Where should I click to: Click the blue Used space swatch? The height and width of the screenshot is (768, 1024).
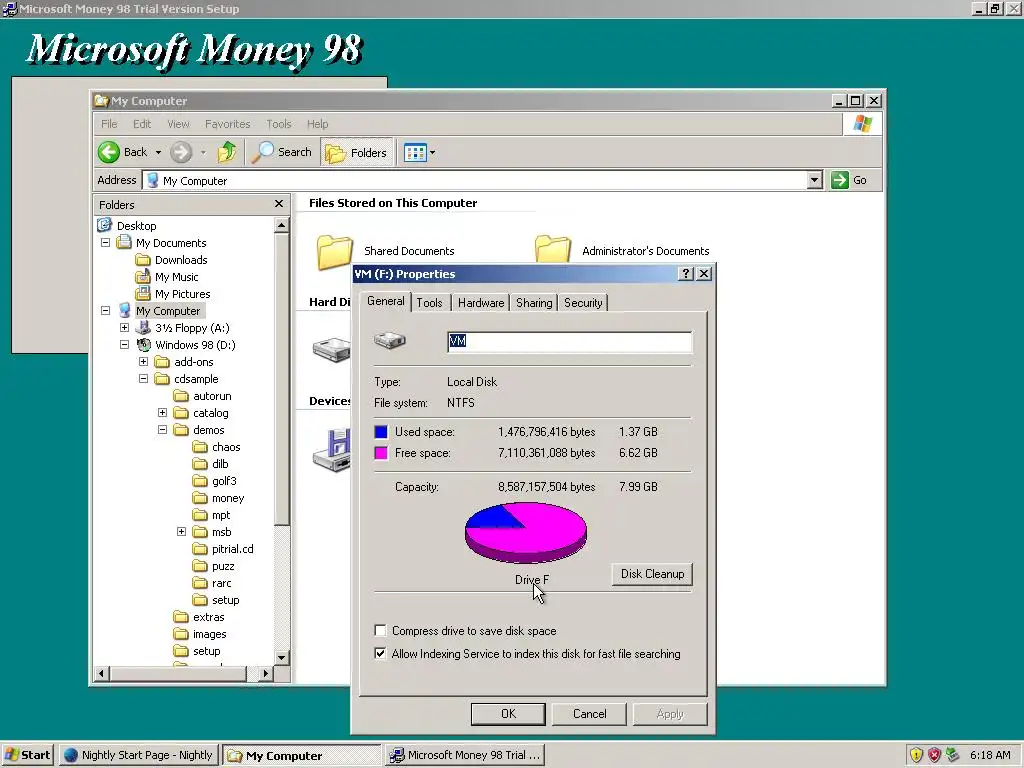pos(381,432)
